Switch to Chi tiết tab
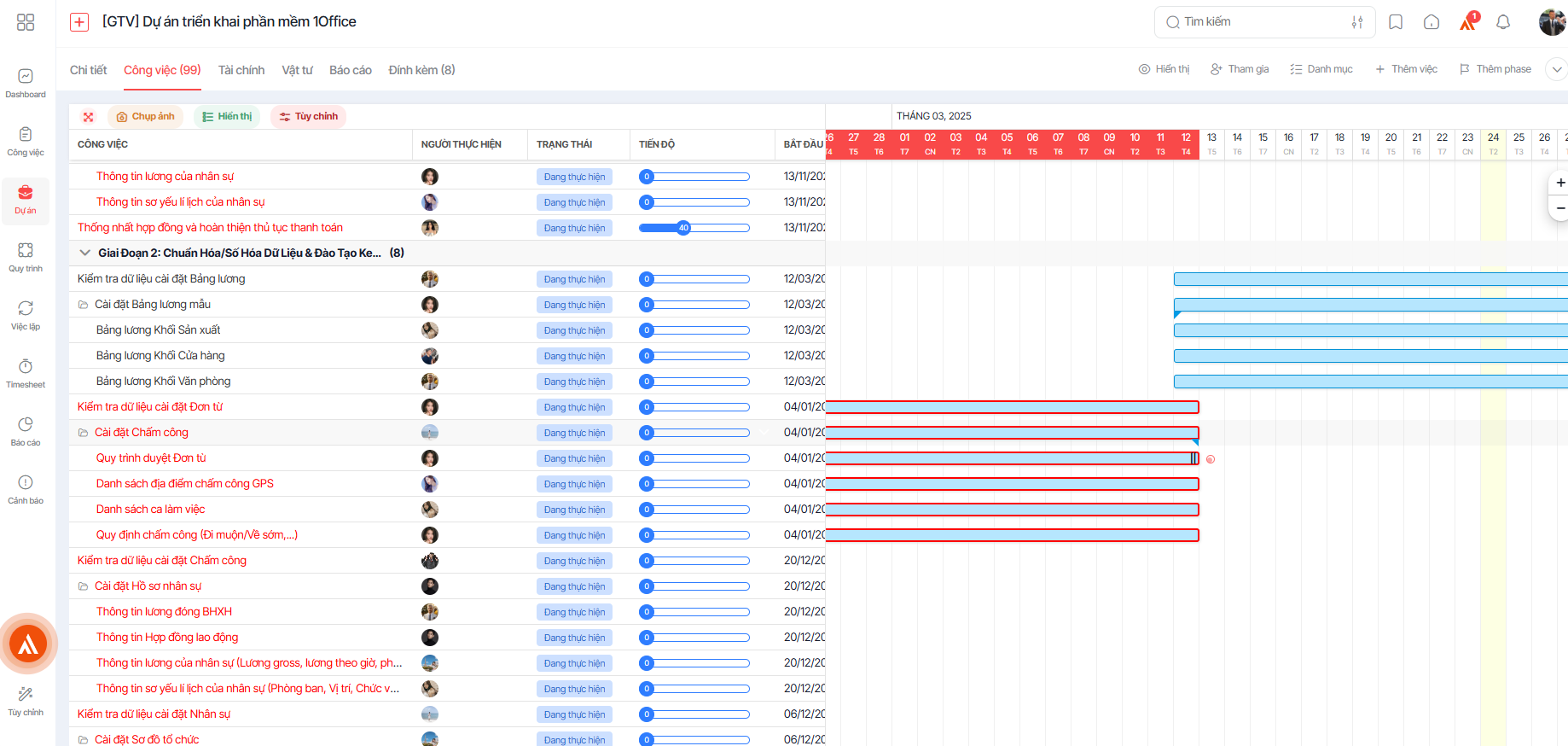The width and height of the screenshot is (1568, 746). (88, 70)
